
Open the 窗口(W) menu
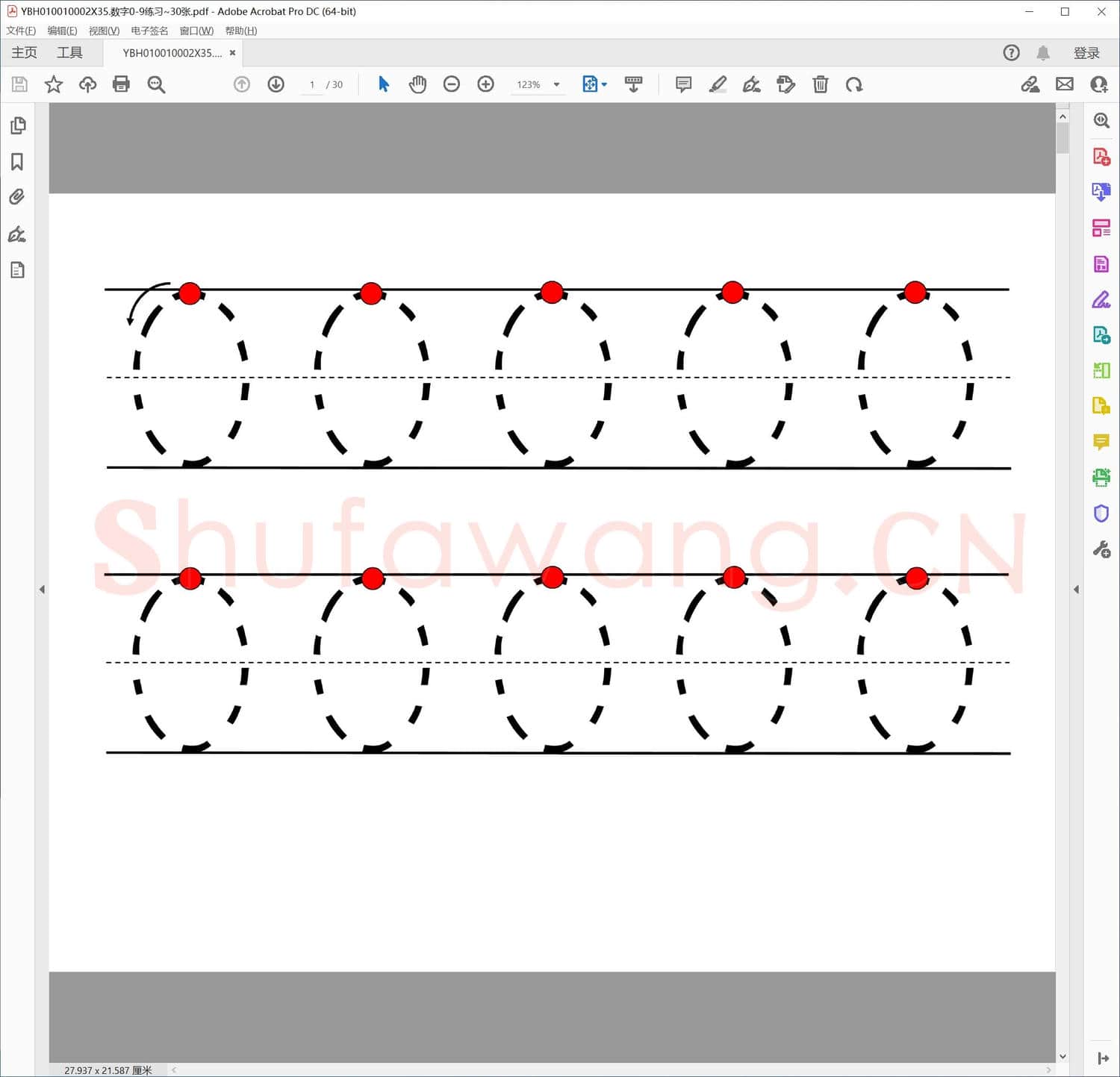(196, 31)
